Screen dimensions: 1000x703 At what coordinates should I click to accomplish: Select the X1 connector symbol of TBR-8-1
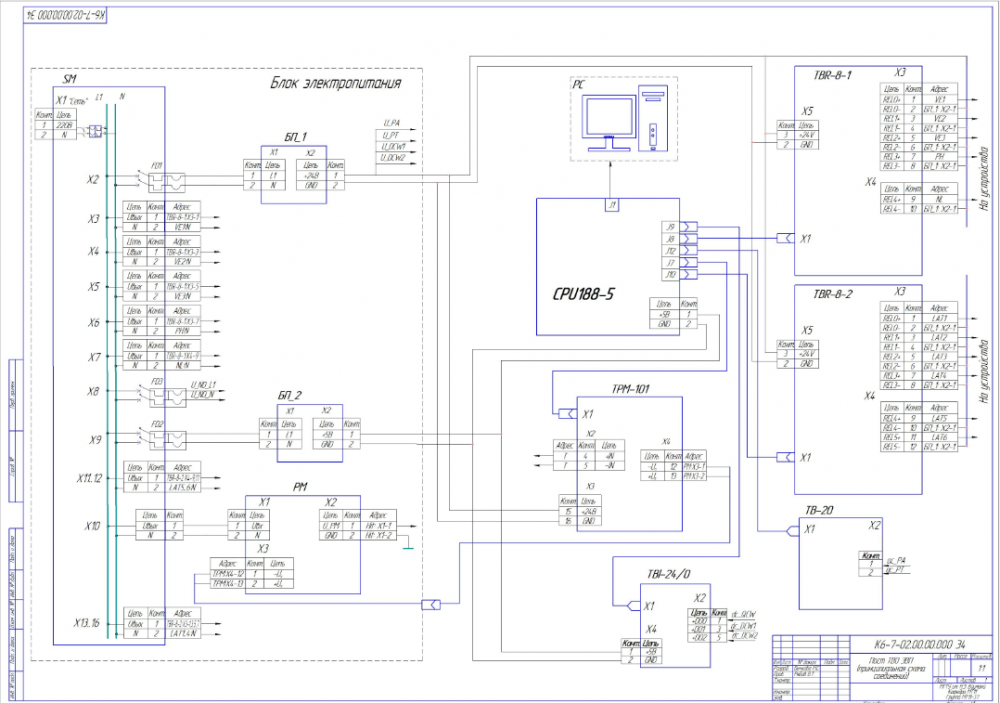pyautogui.click(x=786, y=238)
